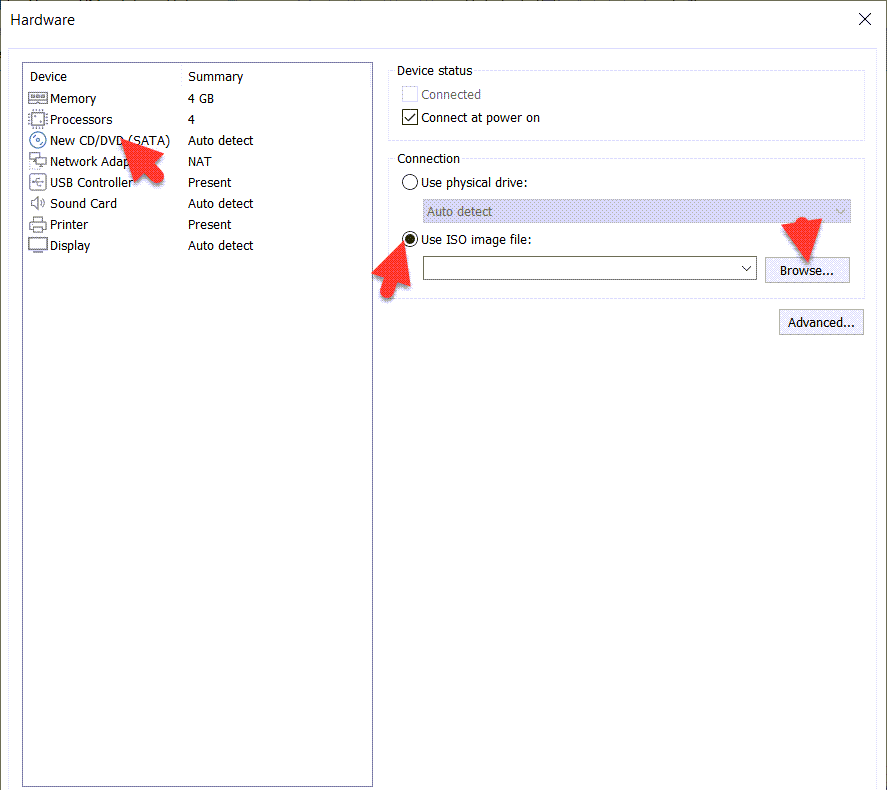Select the Sound Card row label
This screenshot has width=887, height=790.
pyautogui.click(x=83, y=203)
